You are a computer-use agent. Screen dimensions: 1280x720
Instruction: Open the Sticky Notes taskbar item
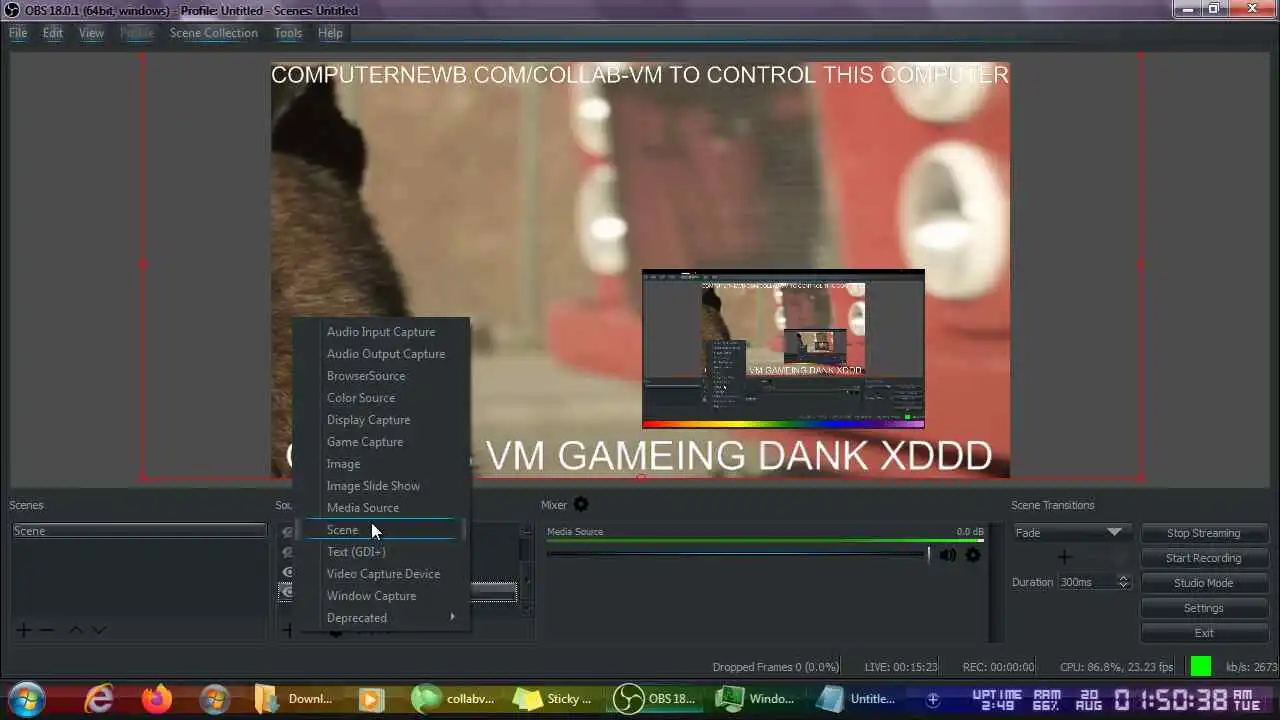click(552, 699)
